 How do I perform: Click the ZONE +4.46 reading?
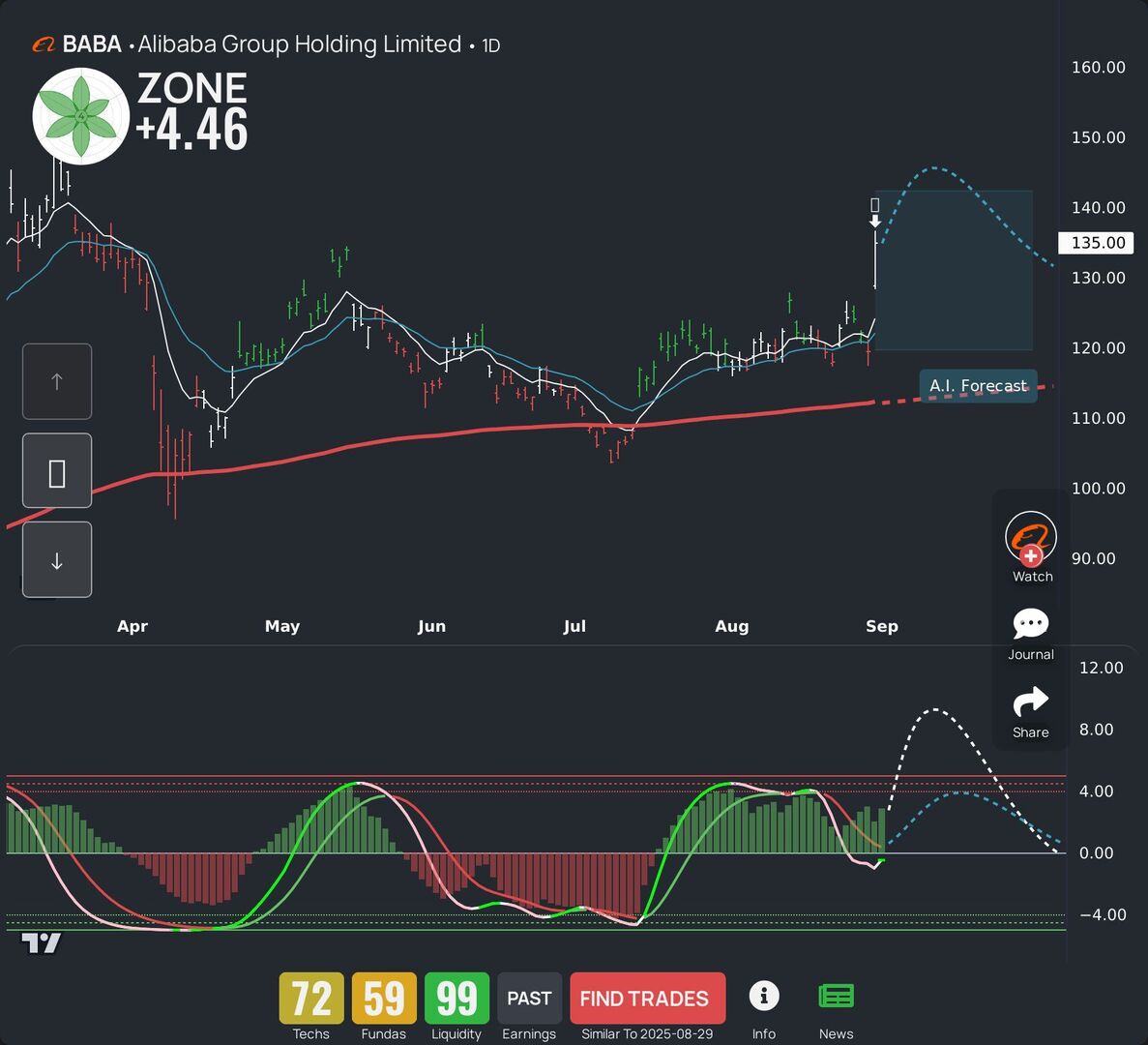[192, 111]
